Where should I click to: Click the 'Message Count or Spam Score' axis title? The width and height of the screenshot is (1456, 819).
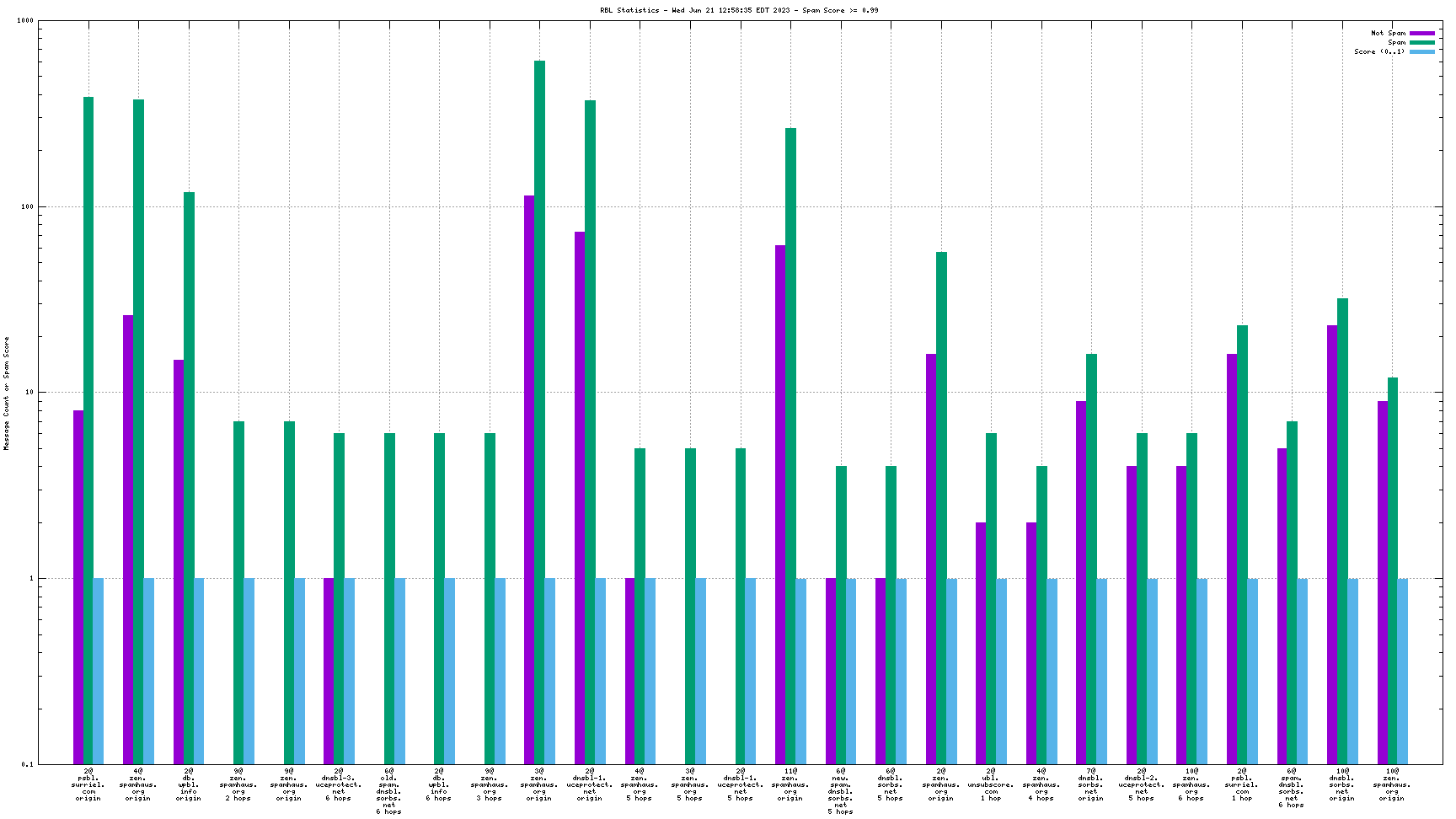7,393
